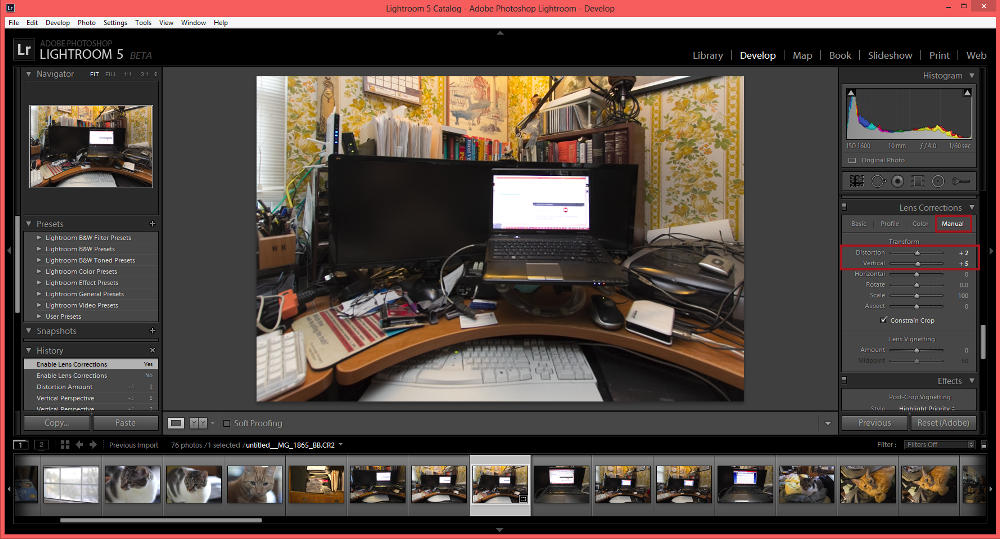Adjust the Distortion slider
The height and width of the screenshot is (539, 1000).
tap(916, 253)
